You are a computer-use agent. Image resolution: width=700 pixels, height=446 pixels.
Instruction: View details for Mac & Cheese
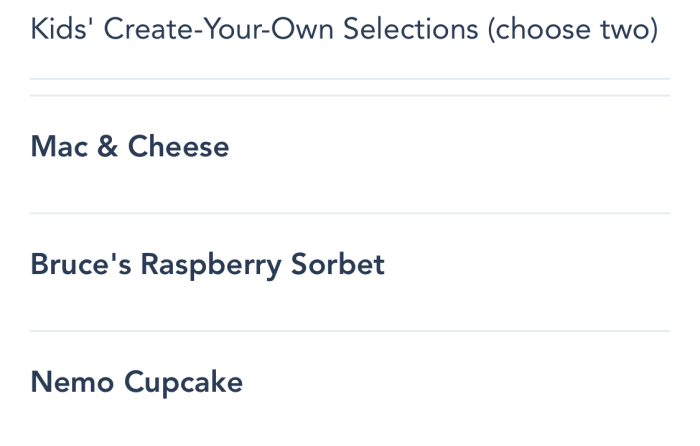(x=130, y=147)
